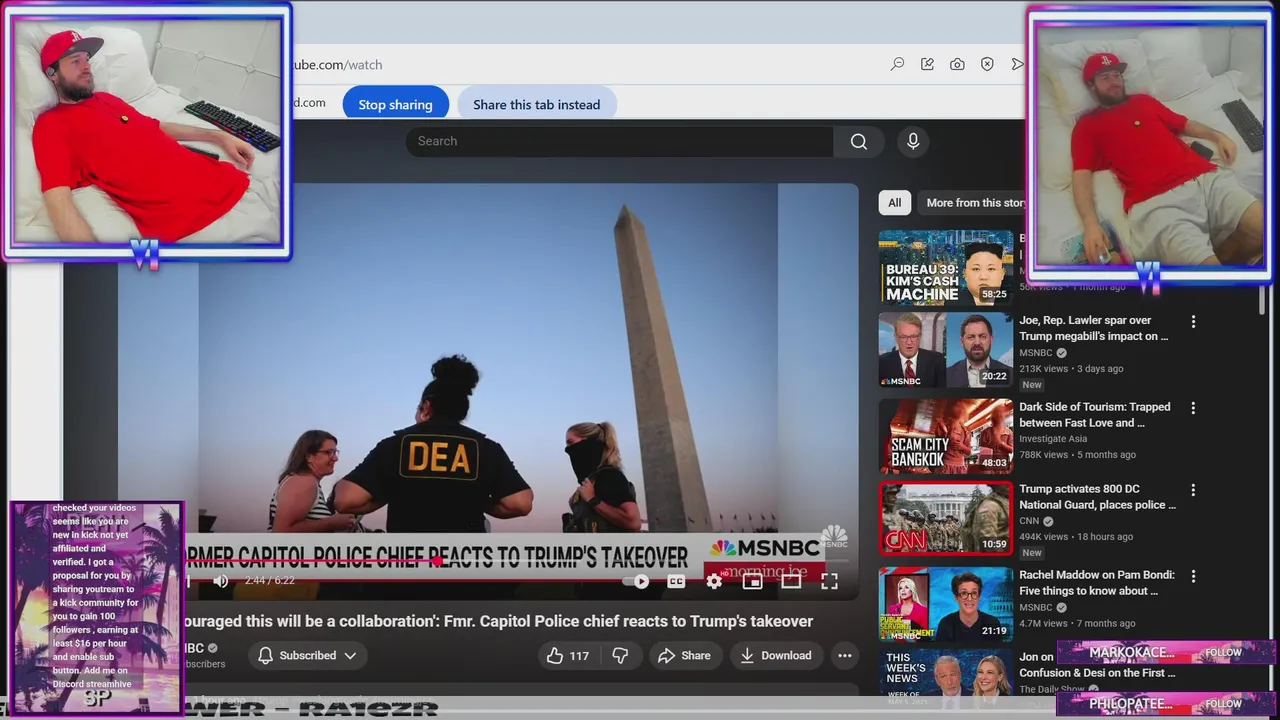This screenshot has height=720, width=1280.
Task: Expand the Subscribed notification dropdown
Action: (x=307, y=656)
